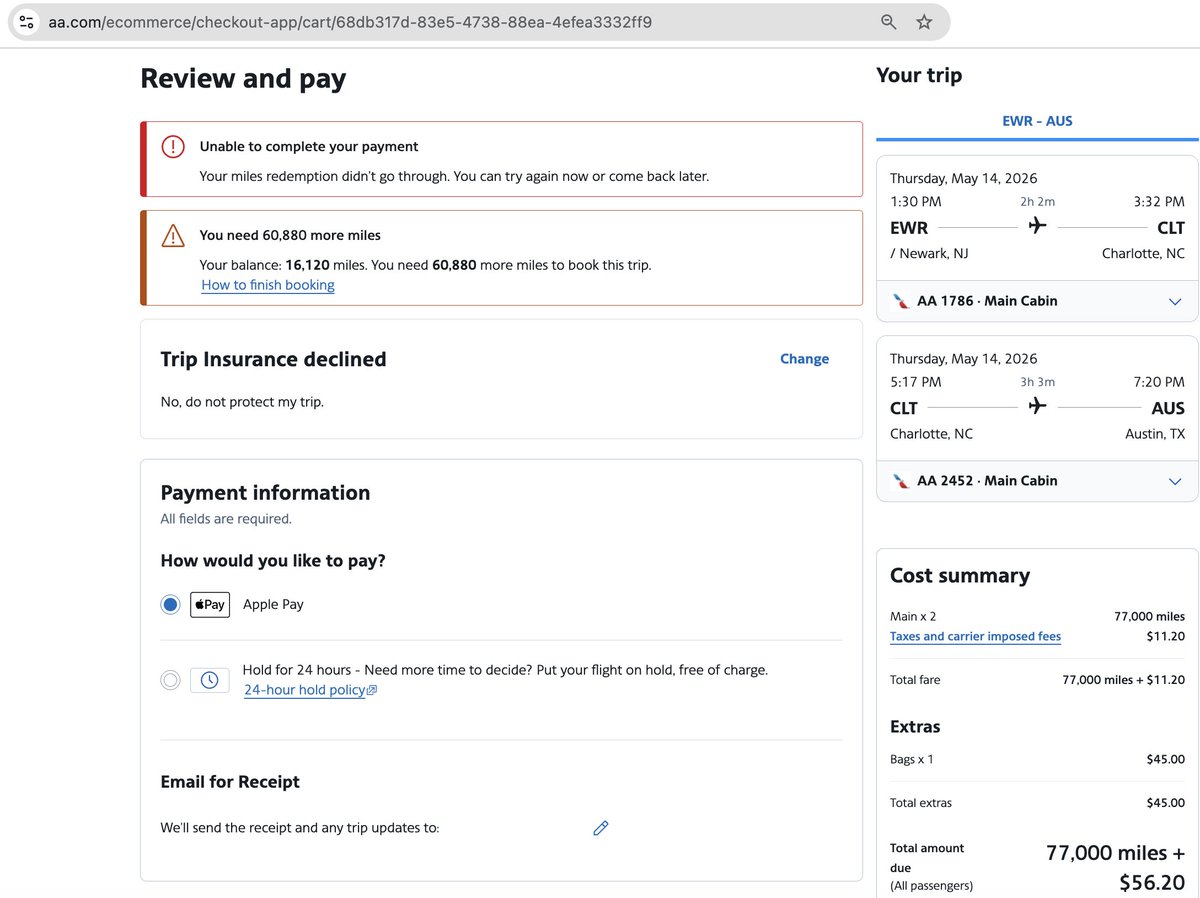This screenshot has width=1200, height=898.
Task: Click Unable to complete your payment message
Action: pyautogui.click(x=309, y=146)
